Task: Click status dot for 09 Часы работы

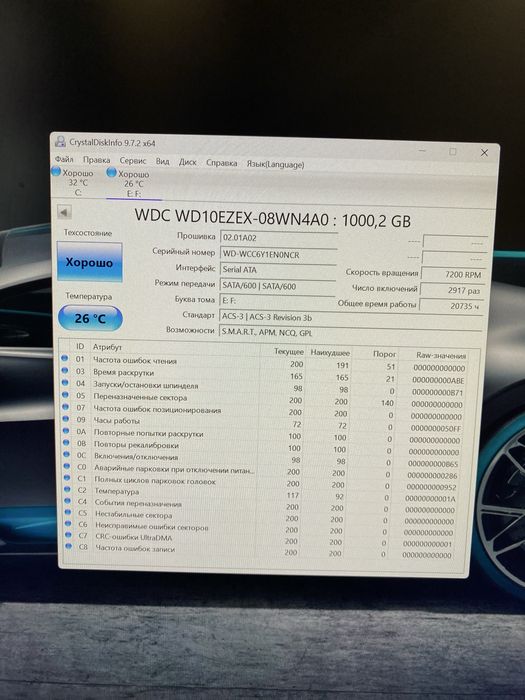Action: click(66, 419)
